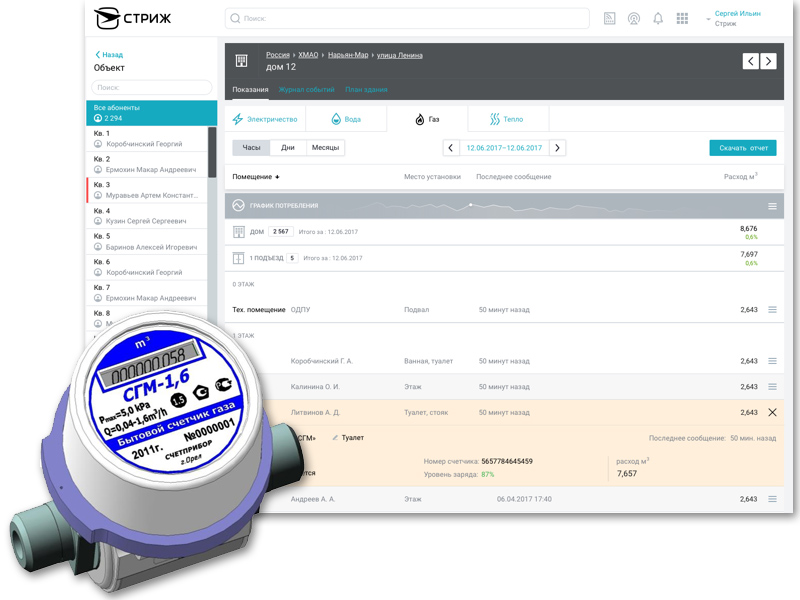Screen dimensions: 800x600
Task: Select Дни period toggle
Action: click(x=288, y=147)
